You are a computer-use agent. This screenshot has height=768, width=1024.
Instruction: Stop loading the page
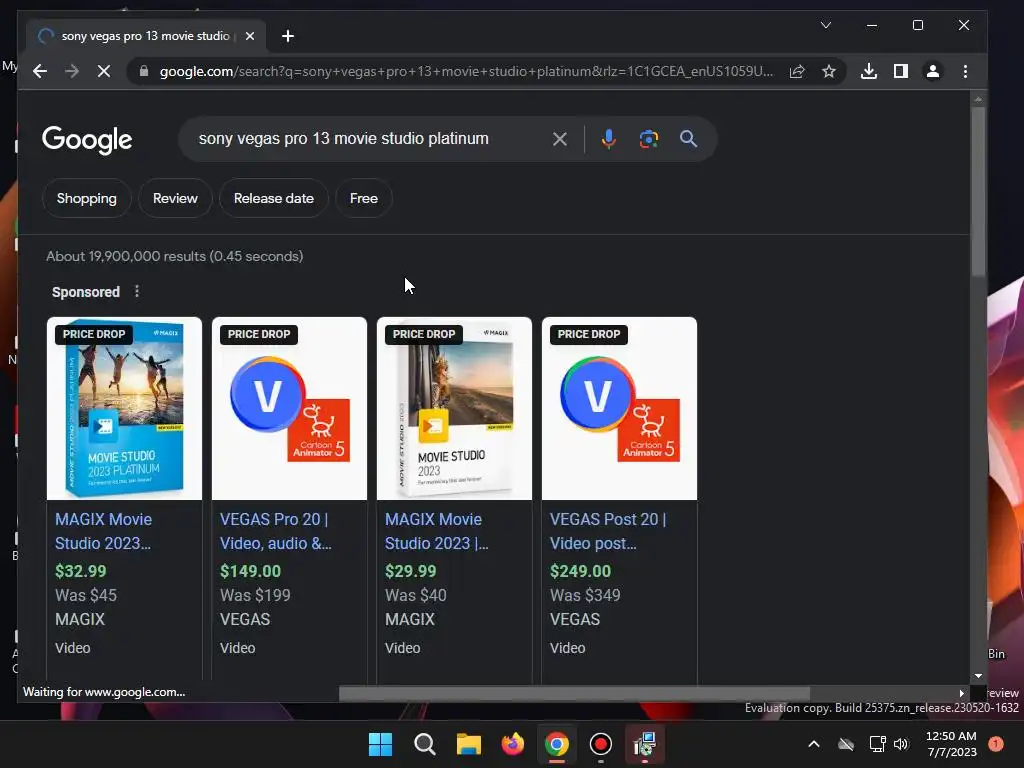pos(104,71)
